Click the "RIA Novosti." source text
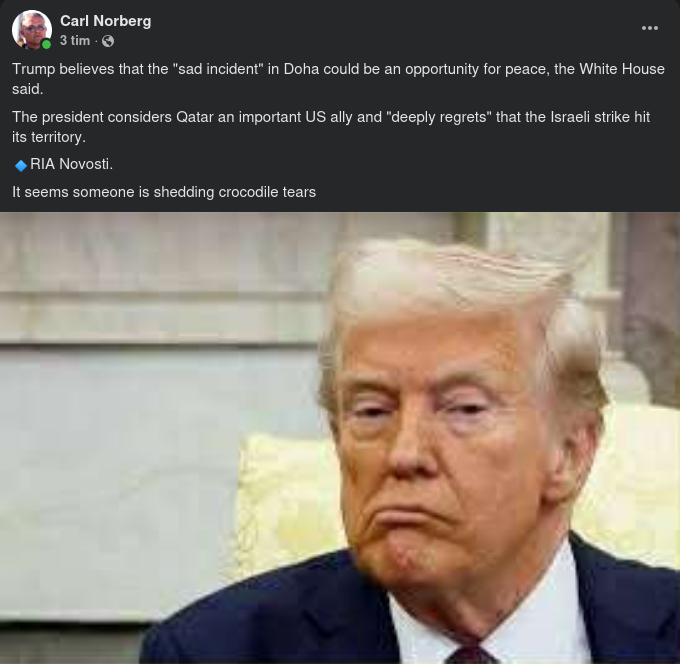Image resolution: width=680 pixels, height=664 pixels. point(72,164)
